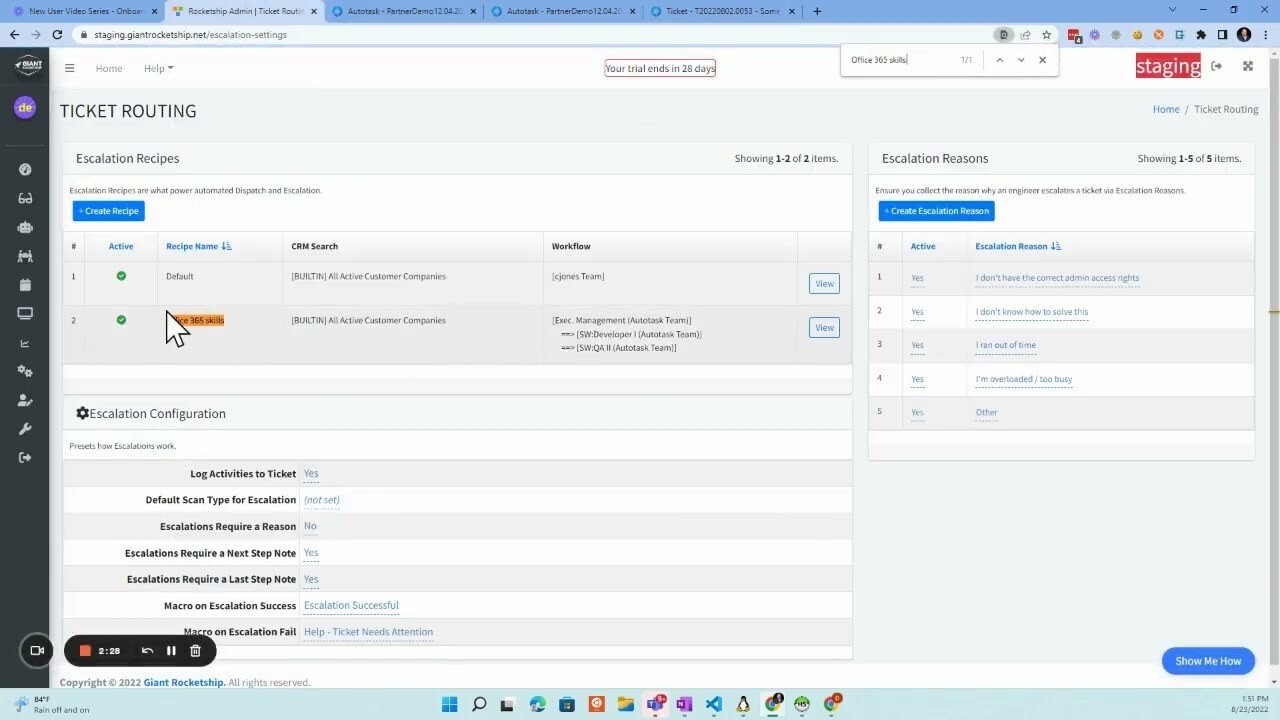Open a new browser tab
Viewport: 1280px width, 720px height.
point(817,11)
